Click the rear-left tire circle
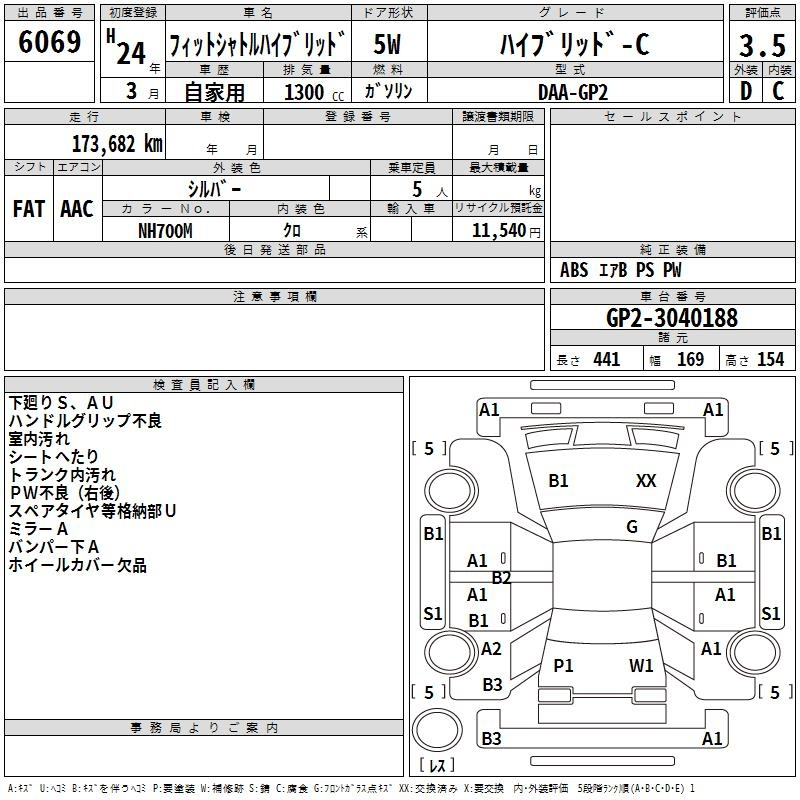Screen dimensions: 800x800 click(x=451, y=652)
